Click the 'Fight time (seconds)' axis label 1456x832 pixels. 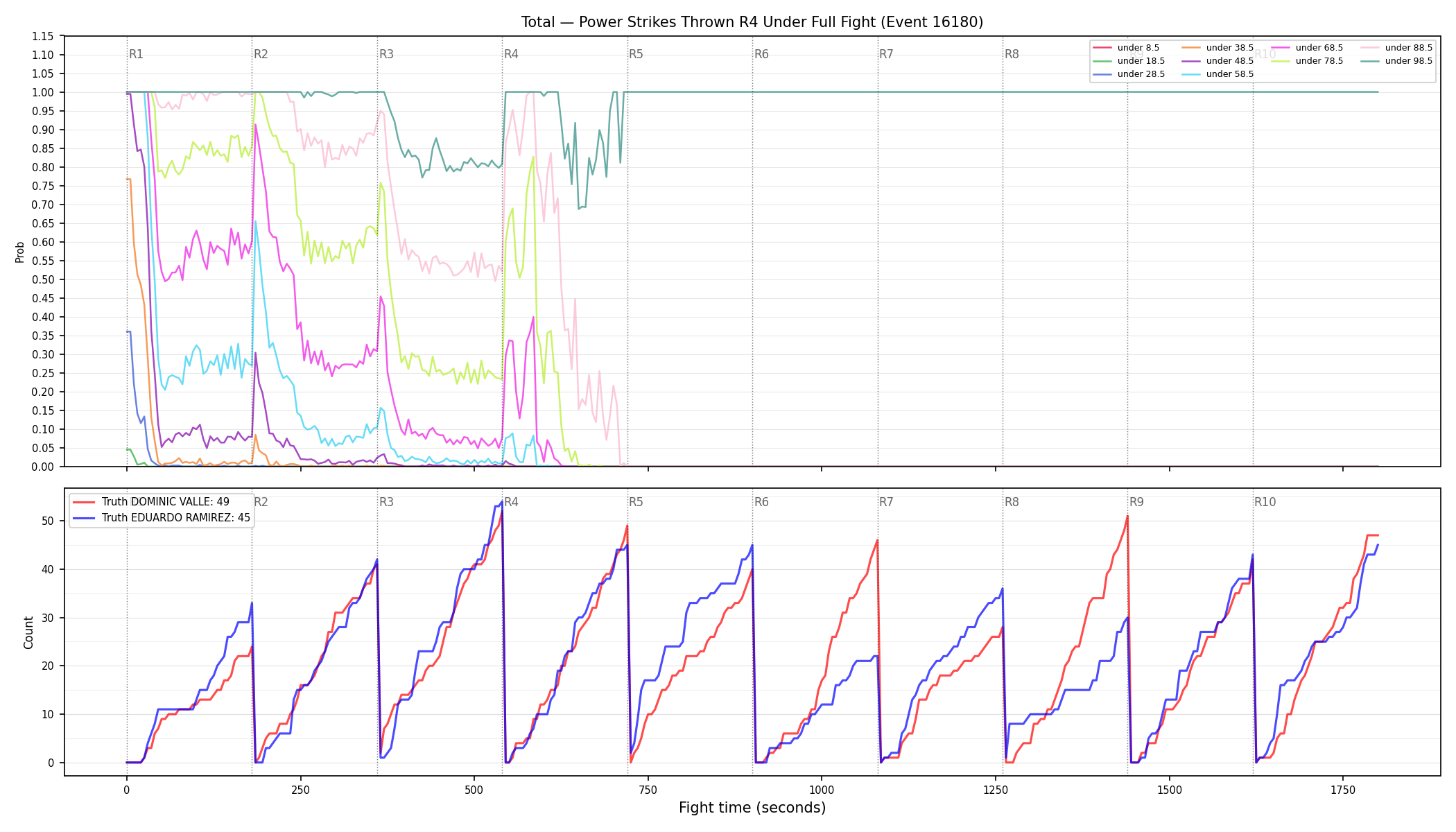(752, 808)
